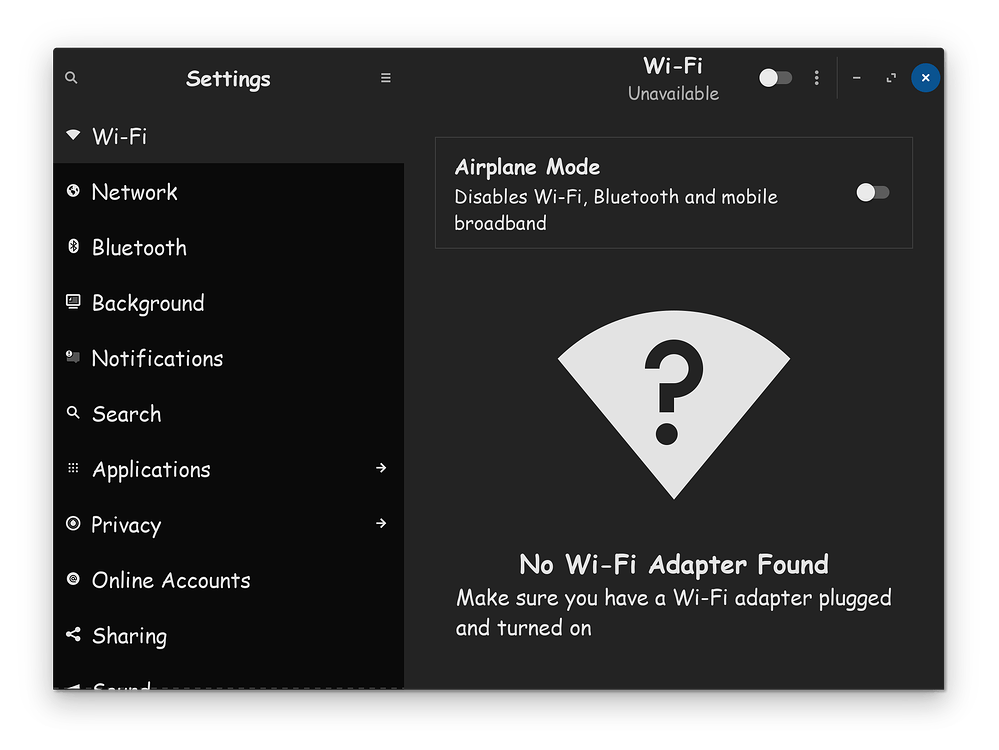Image resolution: width=999 pixels, height=750 pixels.
Task: Click the Applications grid icon
Action: coord(72,467)
